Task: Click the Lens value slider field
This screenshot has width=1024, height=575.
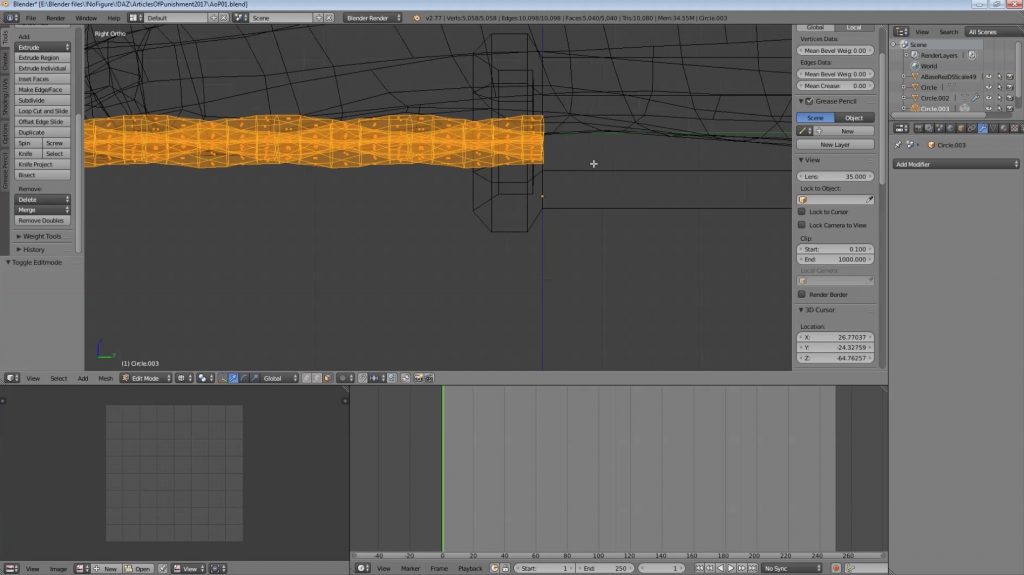Action: [834, 175]
